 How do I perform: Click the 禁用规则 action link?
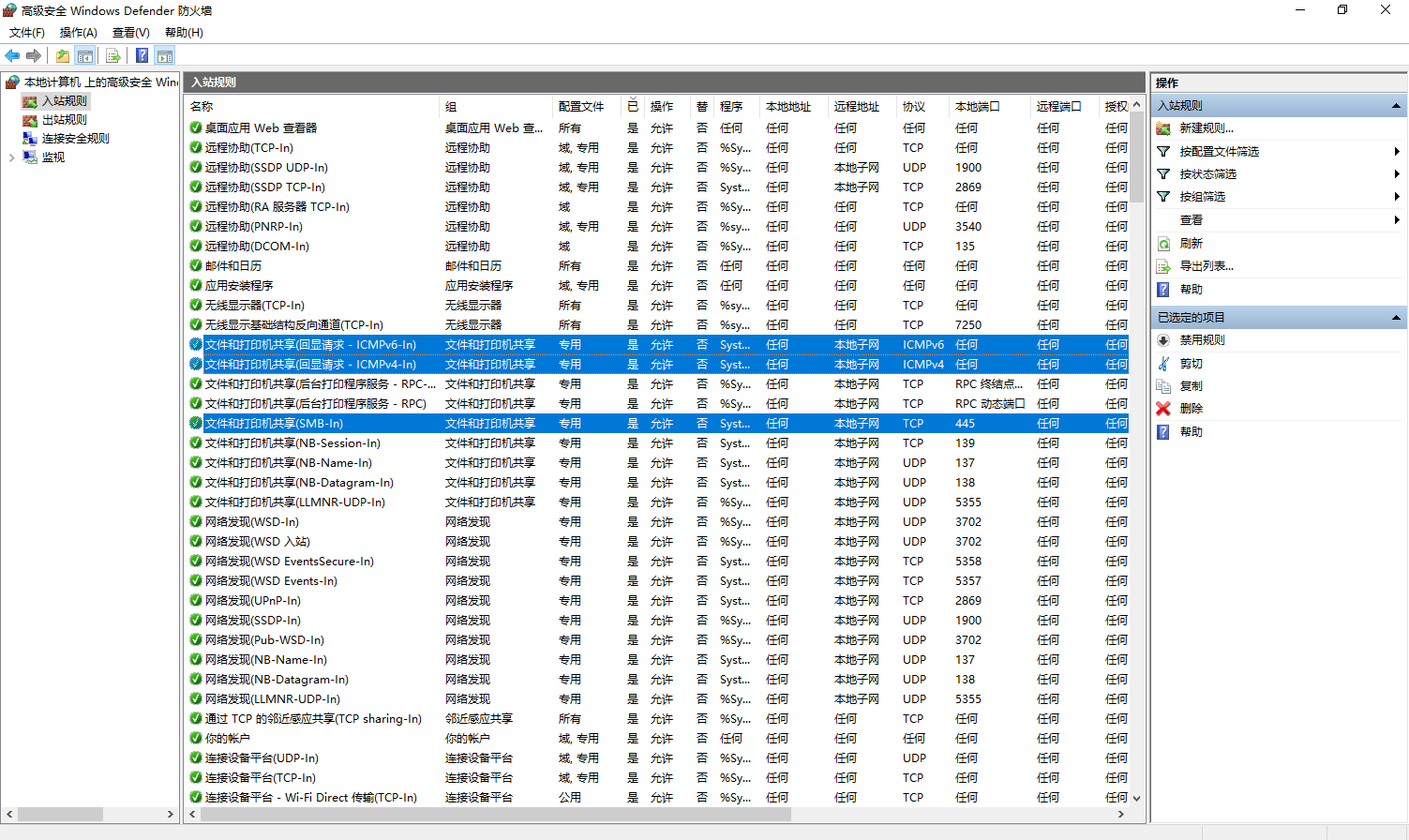point(1202,340)
